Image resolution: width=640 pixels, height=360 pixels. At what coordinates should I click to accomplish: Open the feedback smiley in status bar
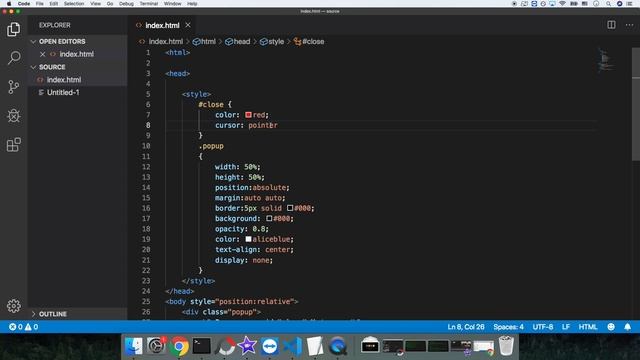[x=611, y=327]
